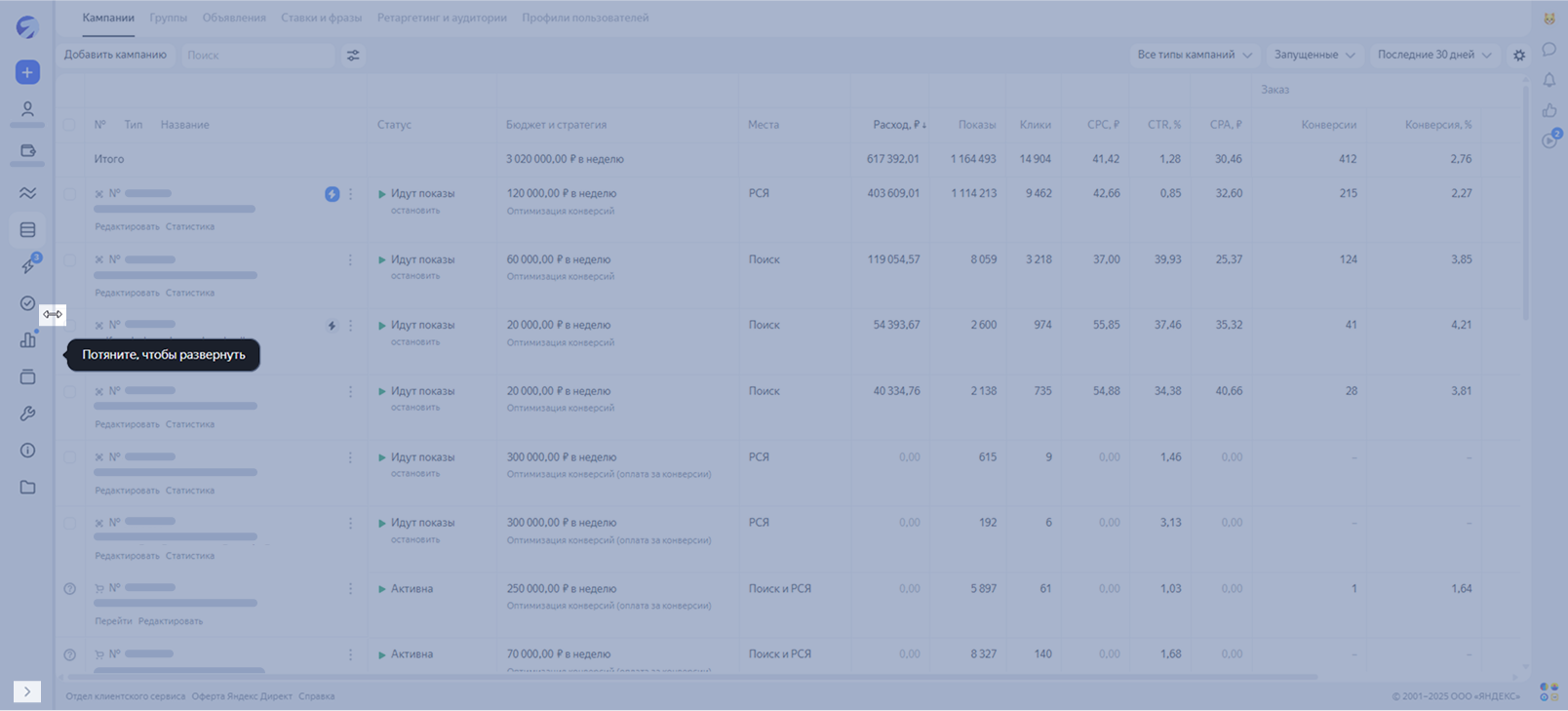The height and width of the screenshot is (711, 1568).
Task: Open the Все типы кампаний dropdown
Action: (x=1195, y=55)
